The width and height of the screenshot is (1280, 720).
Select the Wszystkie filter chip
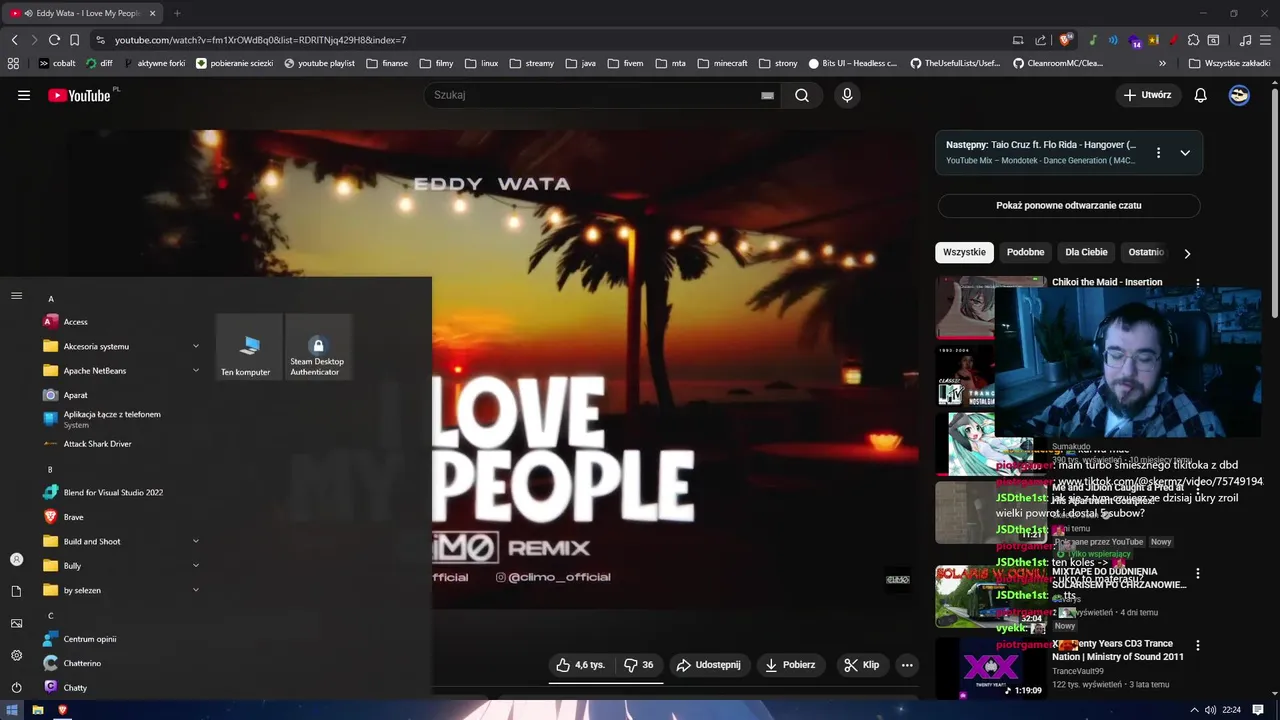pos(964,252)
